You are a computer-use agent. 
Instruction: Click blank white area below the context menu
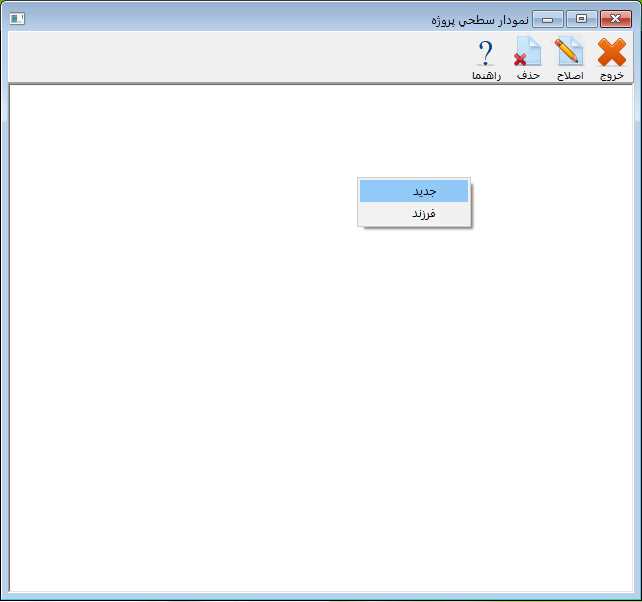[414, 400]
